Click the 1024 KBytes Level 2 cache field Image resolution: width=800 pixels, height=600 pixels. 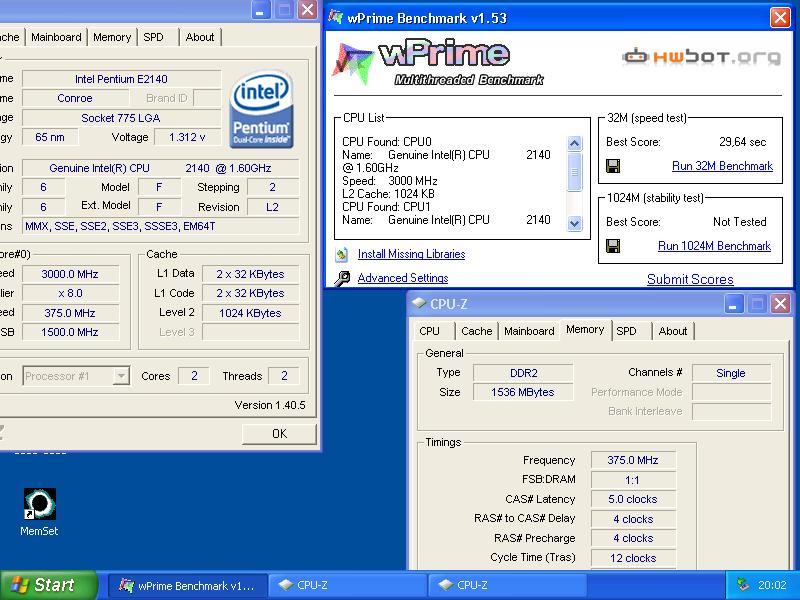(x=250, y=313)
